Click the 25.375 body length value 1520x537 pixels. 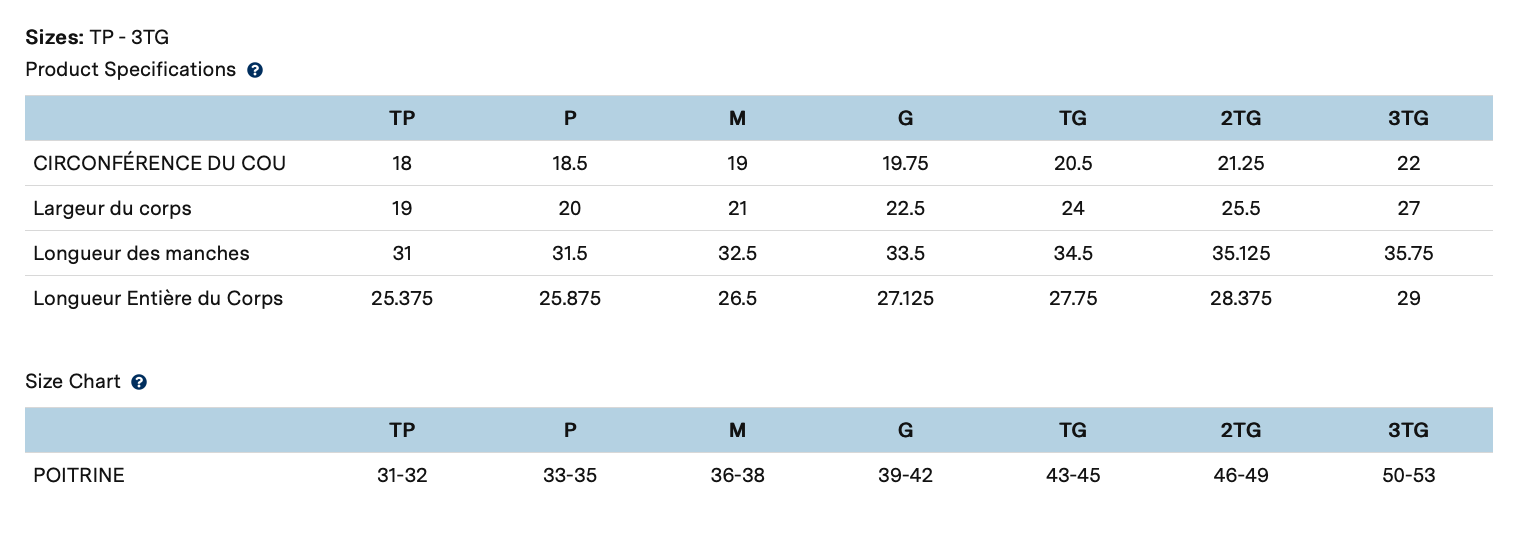[x=402, y=298]
